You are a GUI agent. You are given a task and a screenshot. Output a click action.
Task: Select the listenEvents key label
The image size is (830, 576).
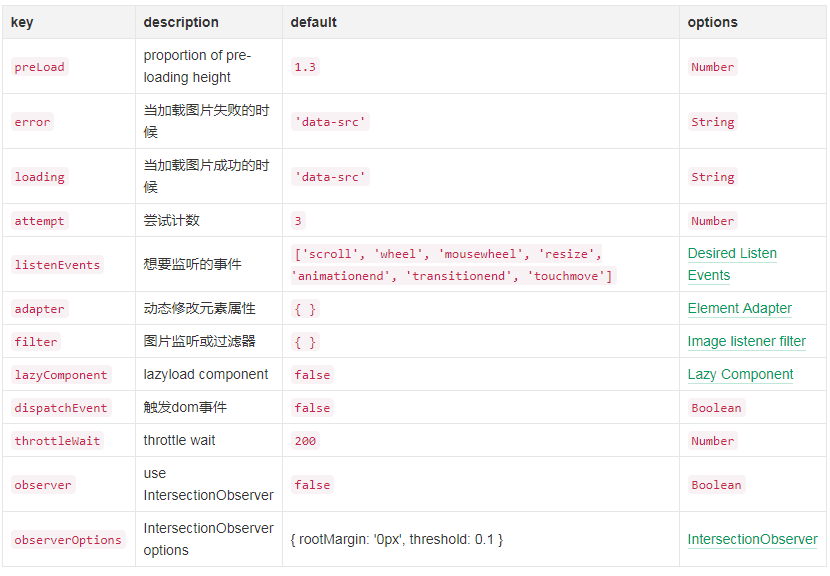(x=57, y=265)
